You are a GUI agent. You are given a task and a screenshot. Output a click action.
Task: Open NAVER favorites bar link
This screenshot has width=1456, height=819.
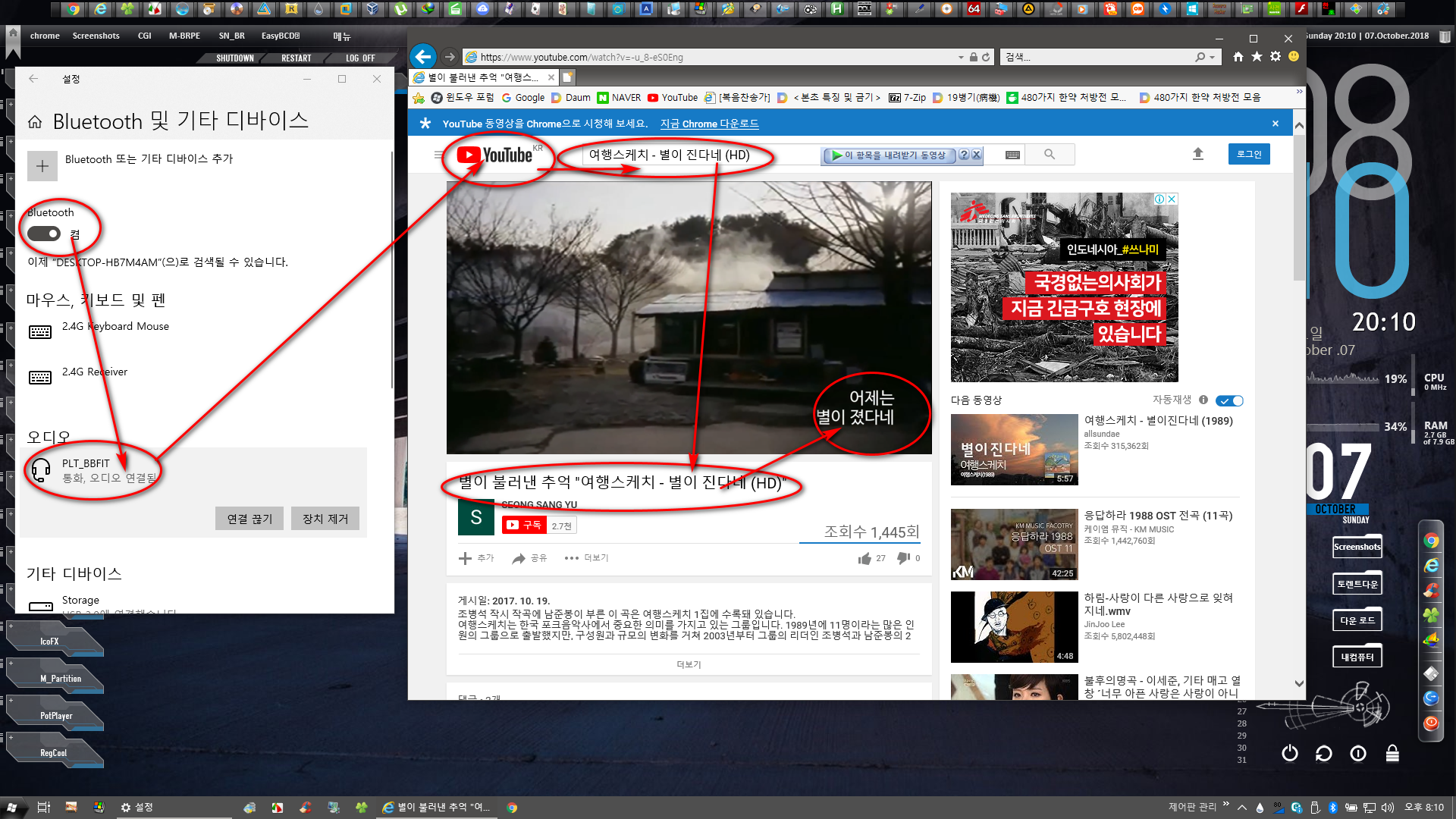619,98
